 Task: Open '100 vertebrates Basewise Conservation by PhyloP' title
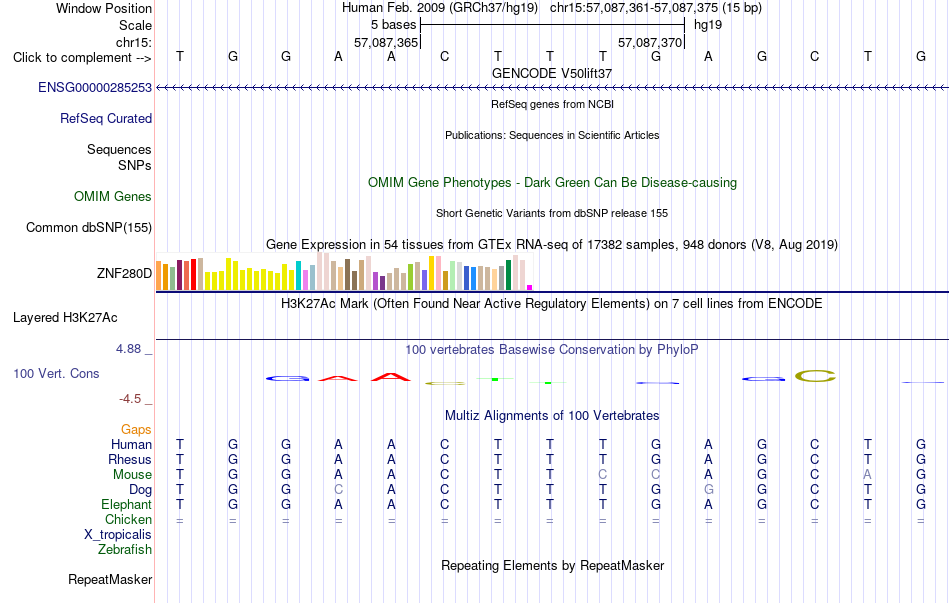[552, 350]
